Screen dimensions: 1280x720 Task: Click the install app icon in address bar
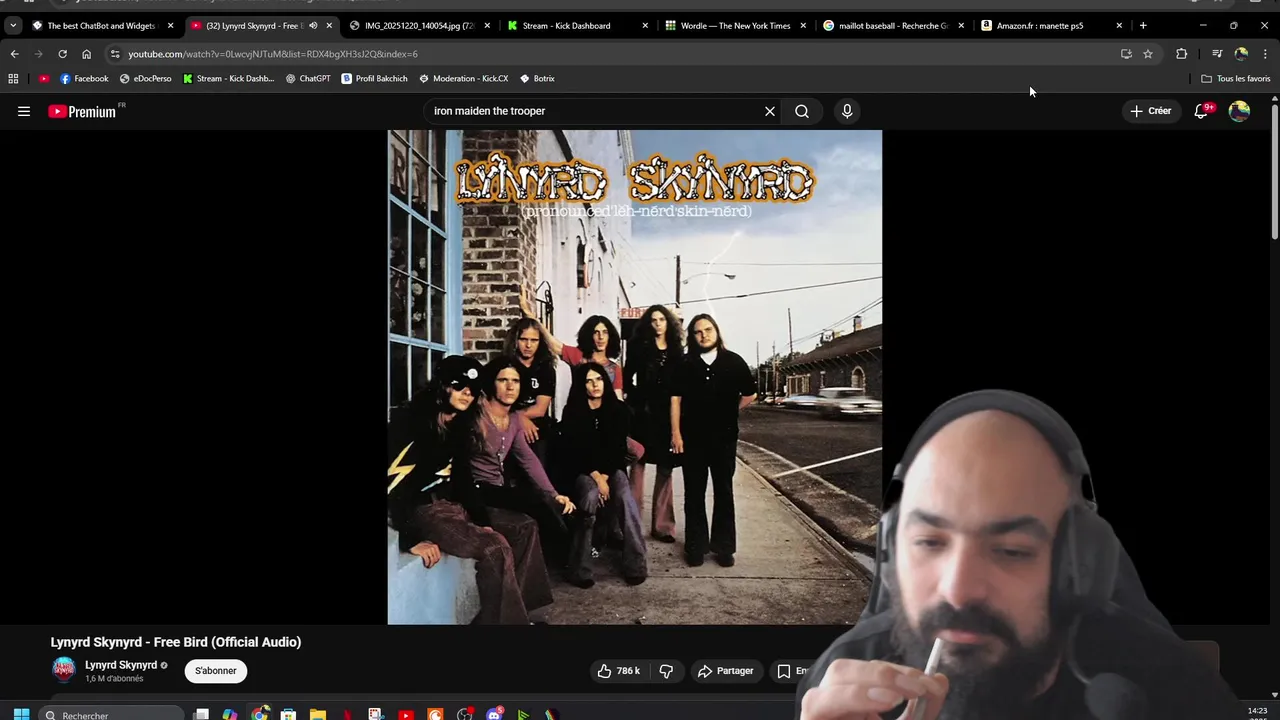[x=1126, y=54]
